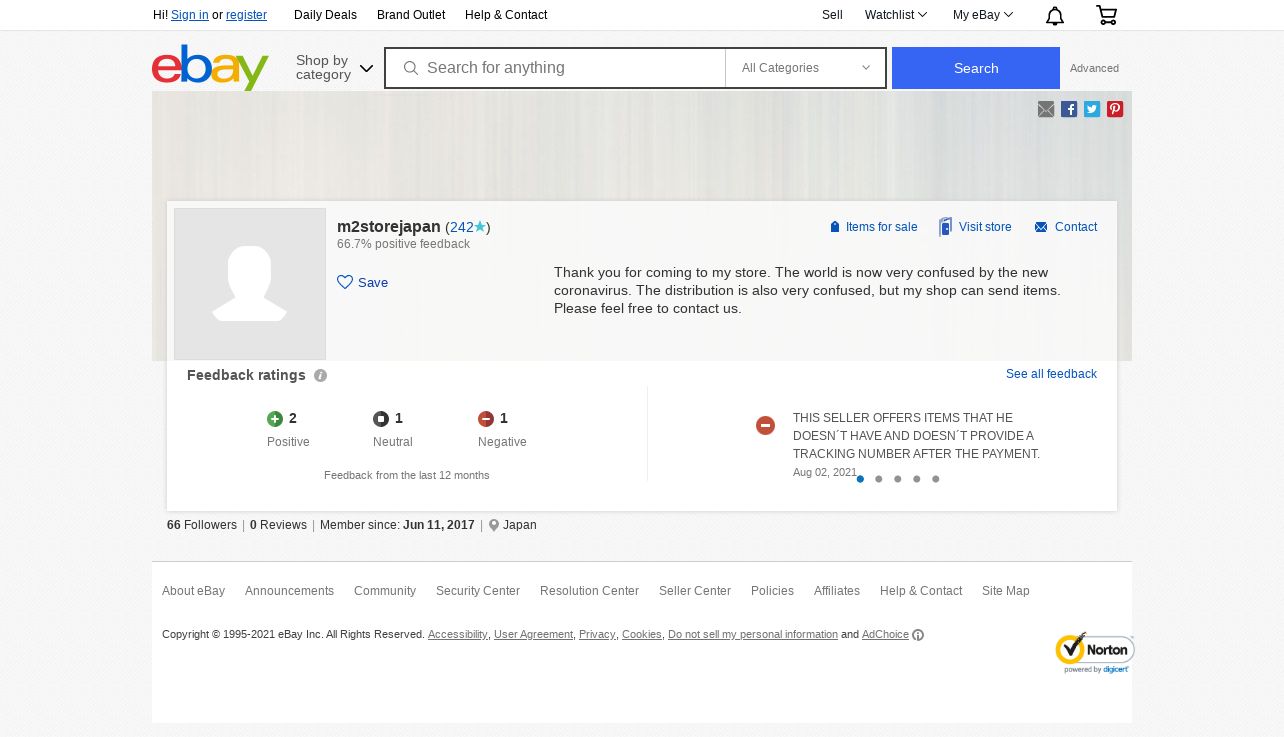Click Site Map footer link

[x=1005, y=591]
